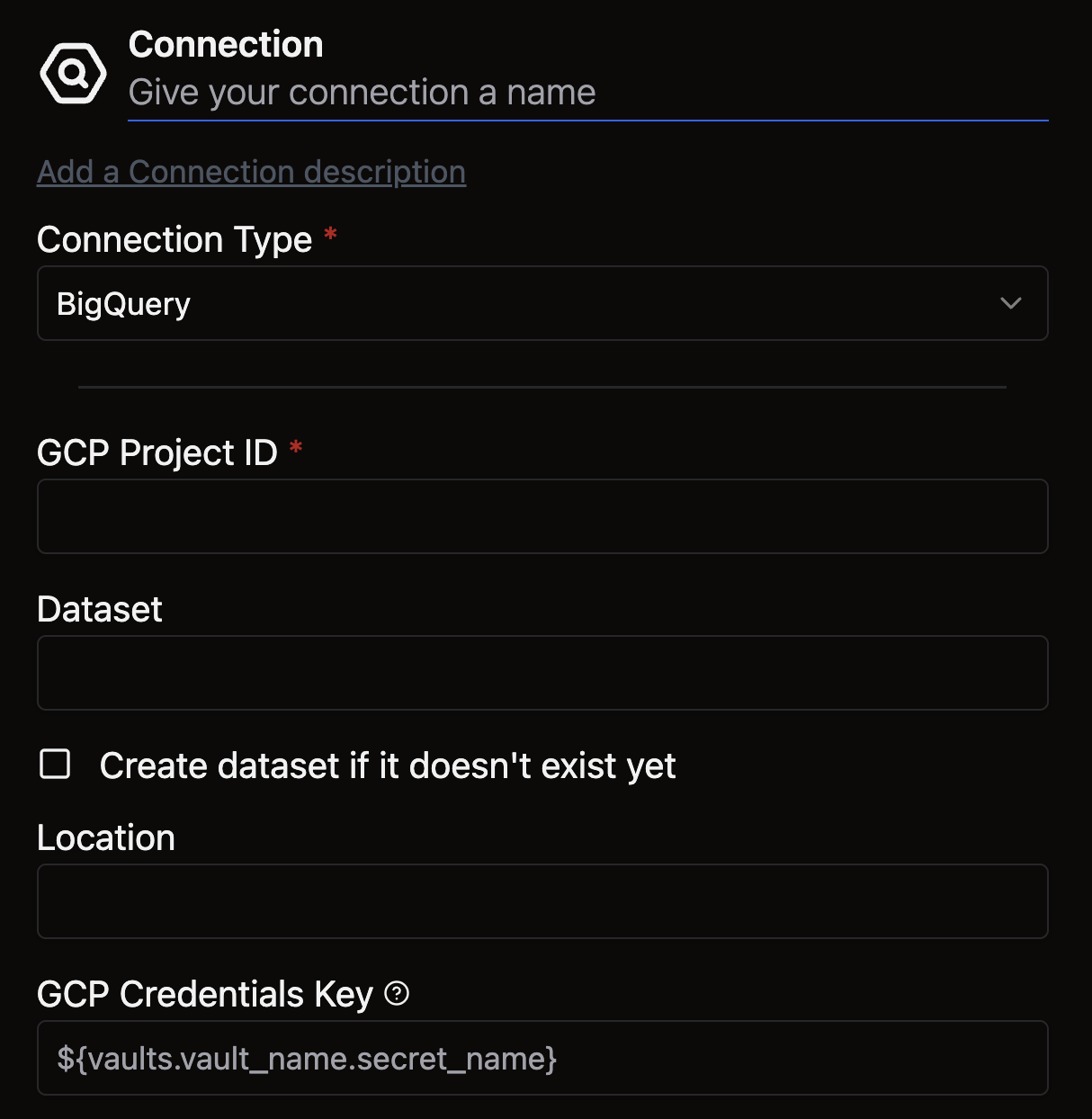Click the Connection Type field label

click(x=175, y=240)
